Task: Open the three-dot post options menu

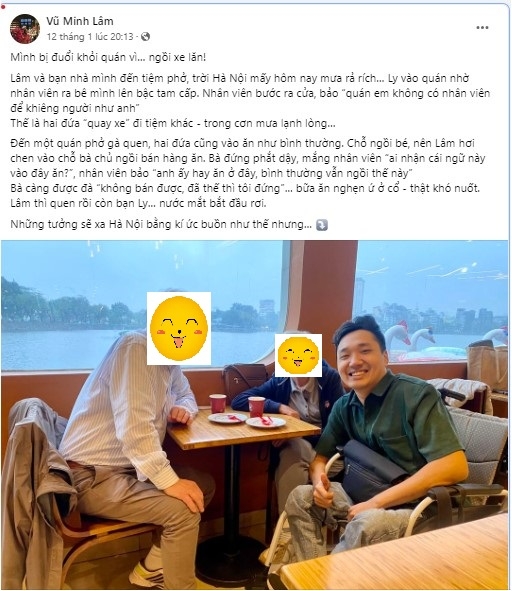Action: click(x=482, y=28)
